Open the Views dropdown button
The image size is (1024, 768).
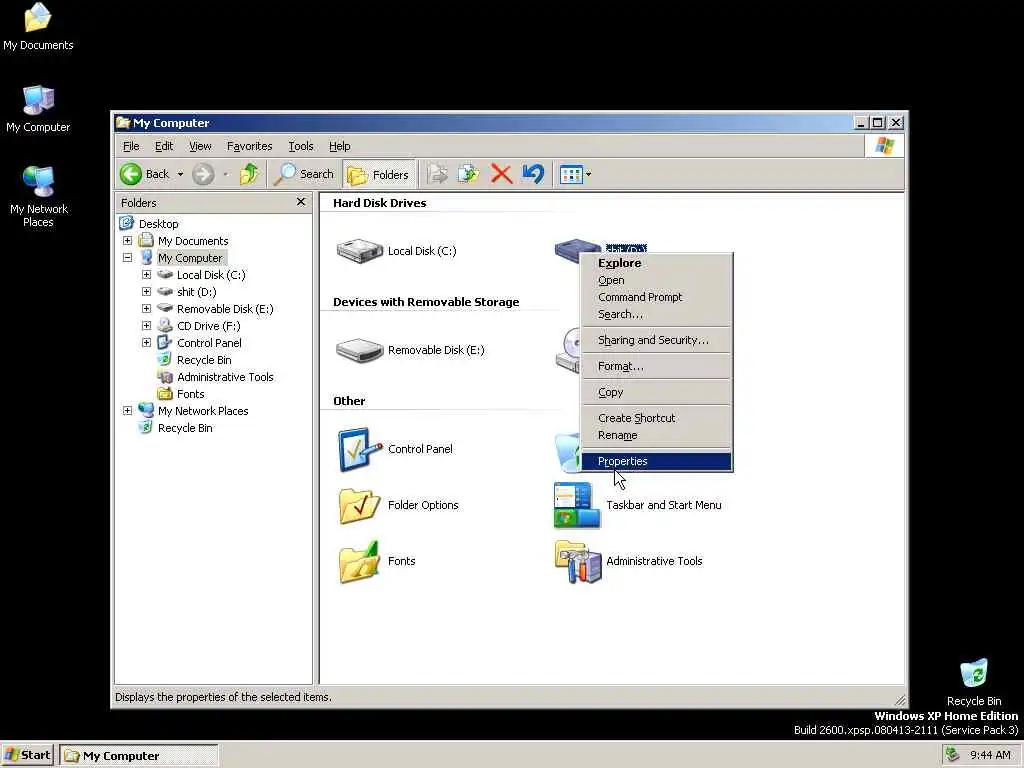(x=575, y=174)
